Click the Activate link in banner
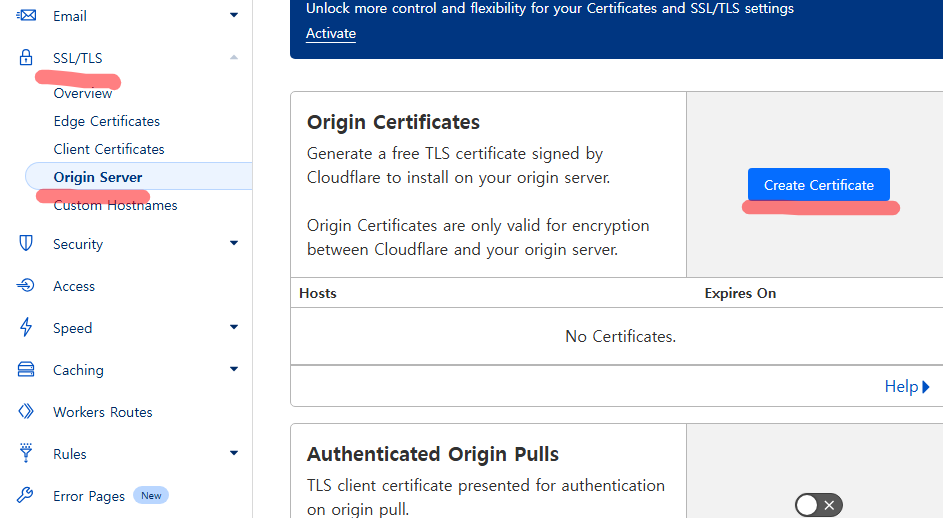 tap(331, 34)
